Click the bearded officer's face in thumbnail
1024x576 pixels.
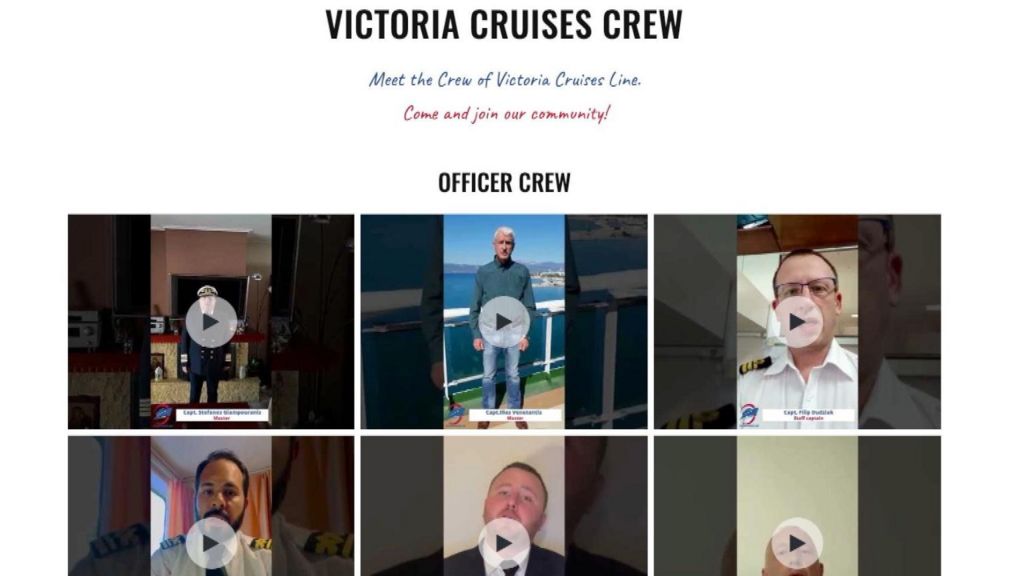(224, 487)
